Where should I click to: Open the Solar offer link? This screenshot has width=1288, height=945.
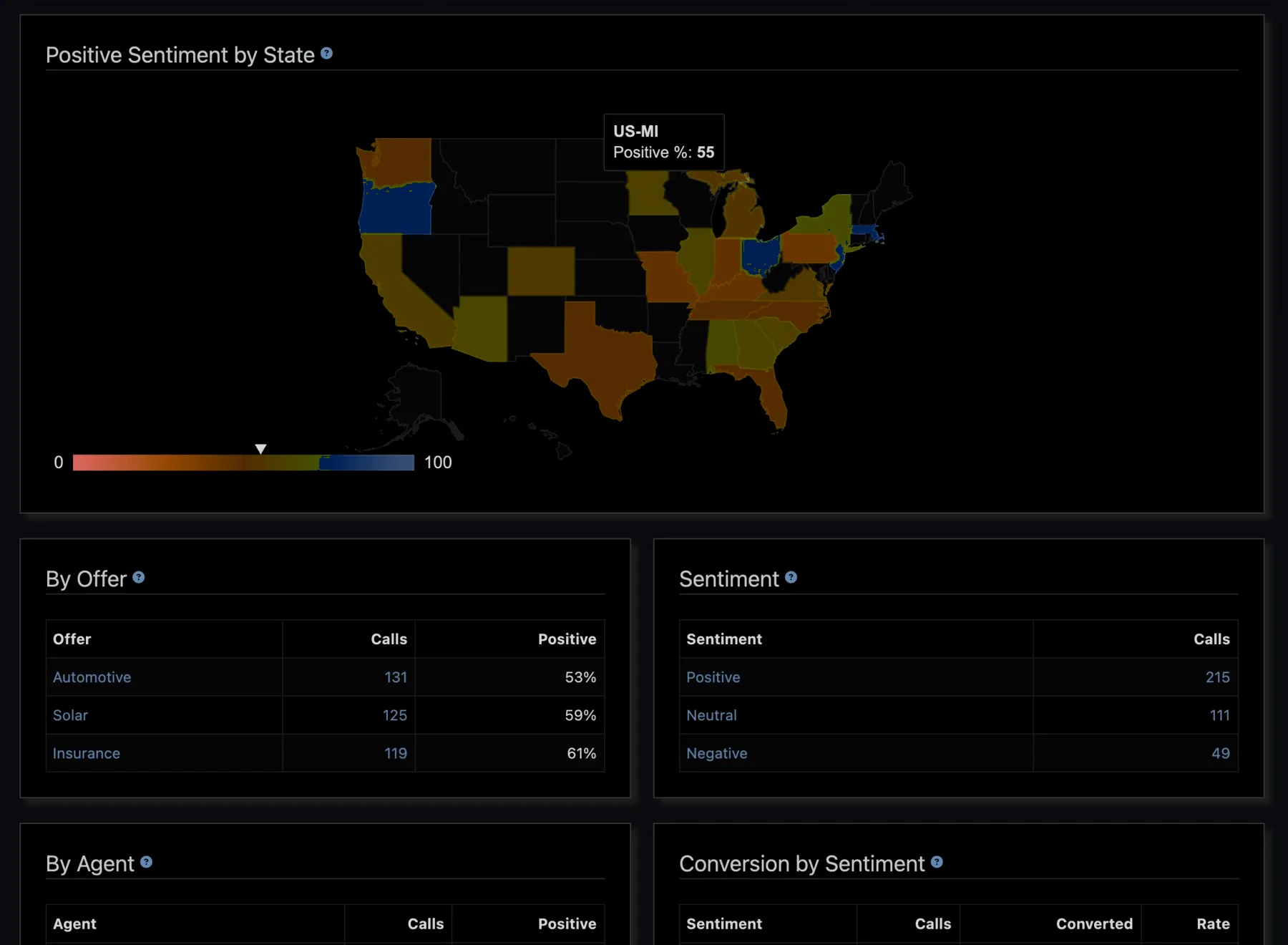point(70,715)
